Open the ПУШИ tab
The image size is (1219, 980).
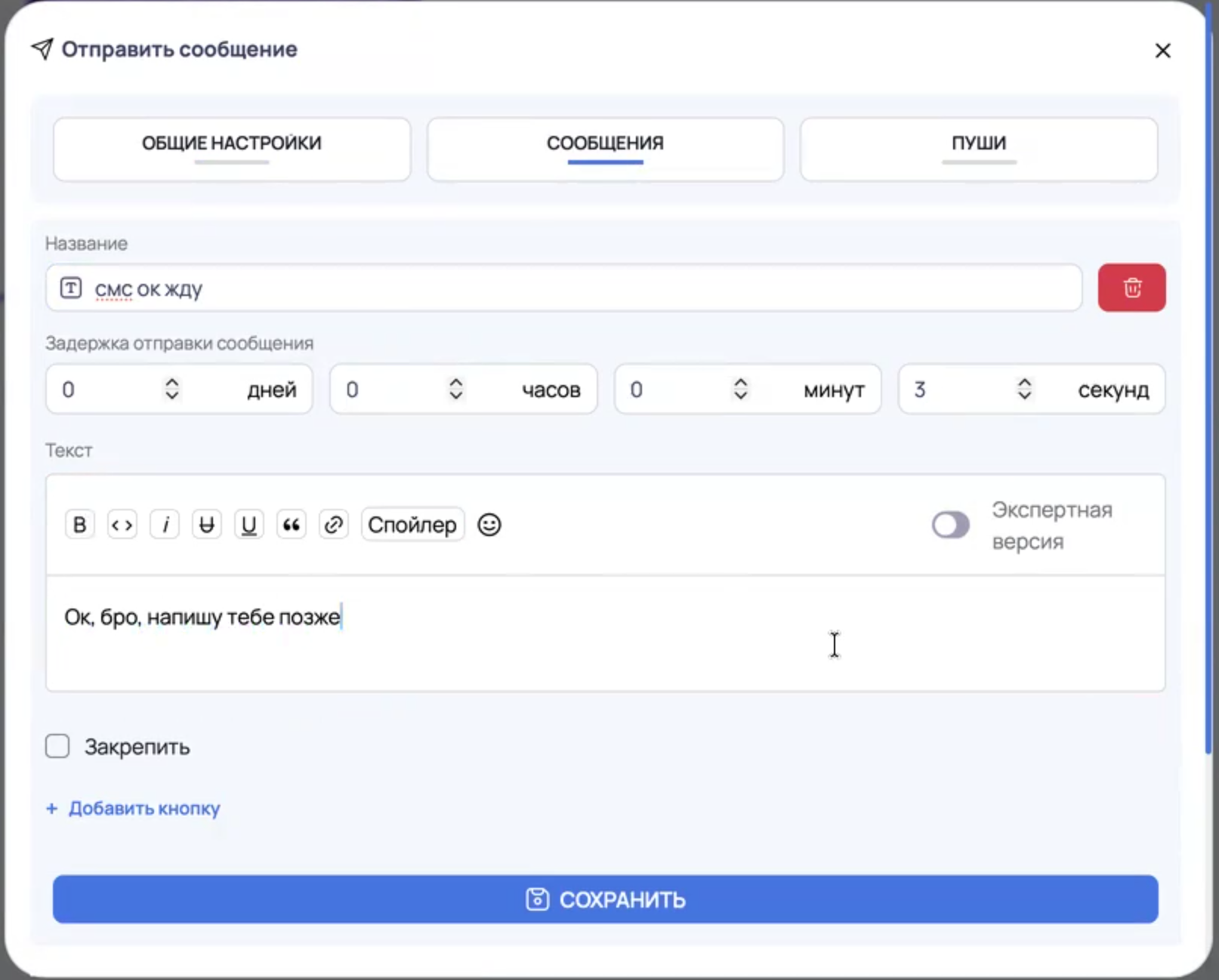979,149
